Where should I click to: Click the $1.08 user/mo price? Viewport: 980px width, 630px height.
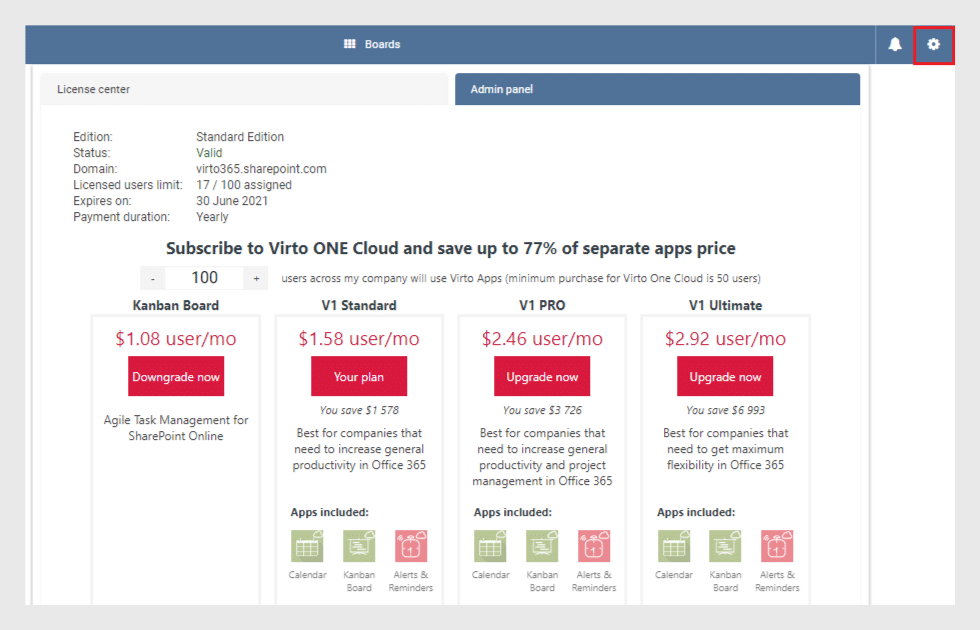click(176, 339)
